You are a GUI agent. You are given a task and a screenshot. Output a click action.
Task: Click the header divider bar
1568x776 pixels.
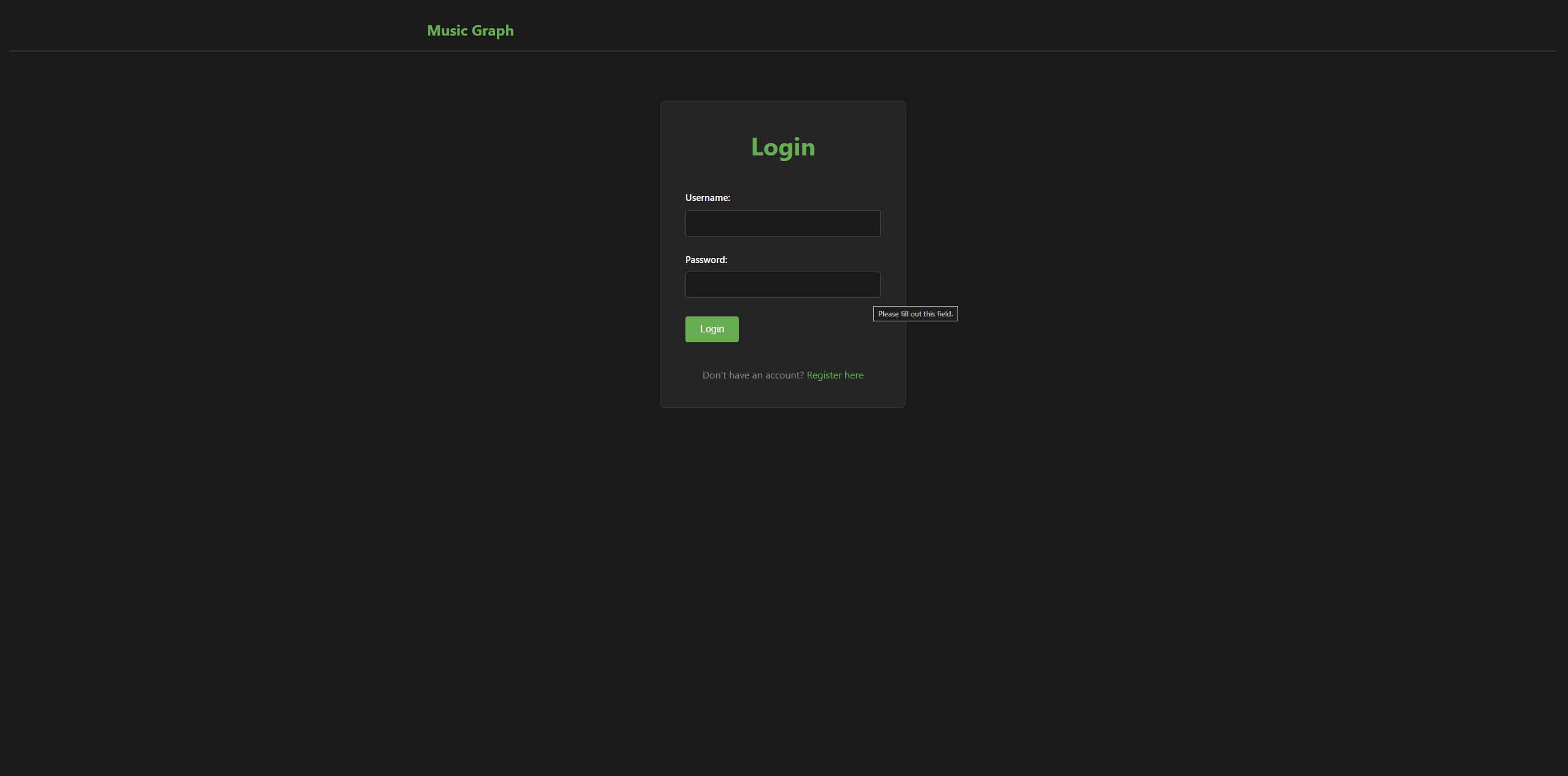[784, 50]
